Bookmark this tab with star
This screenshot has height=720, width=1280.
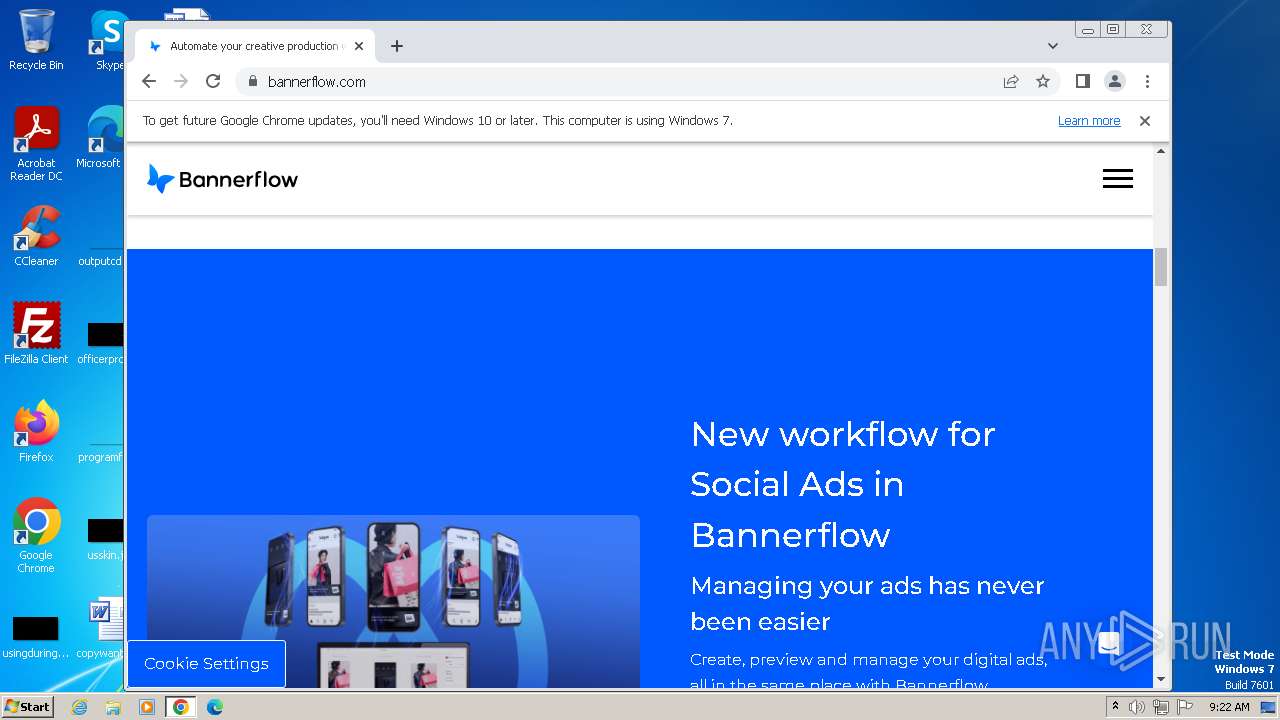click(x=1043, y=82)
